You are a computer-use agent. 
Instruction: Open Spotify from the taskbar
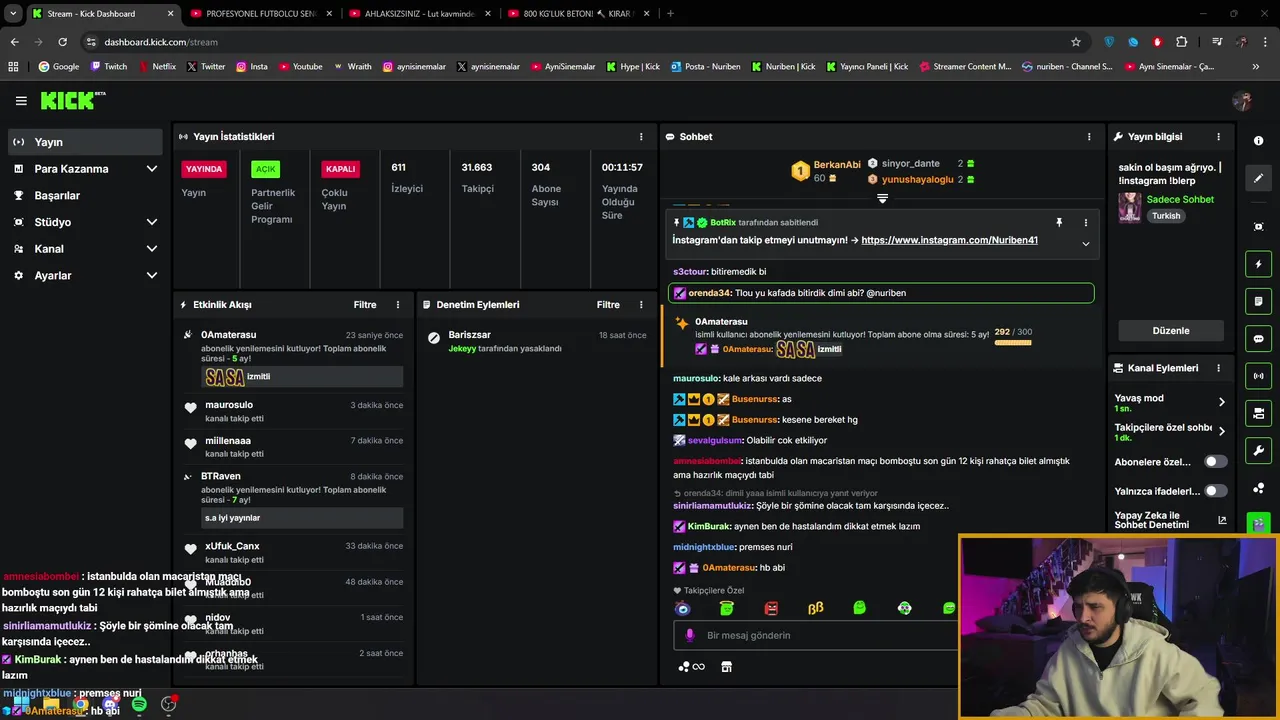click(x=139, y=704)
